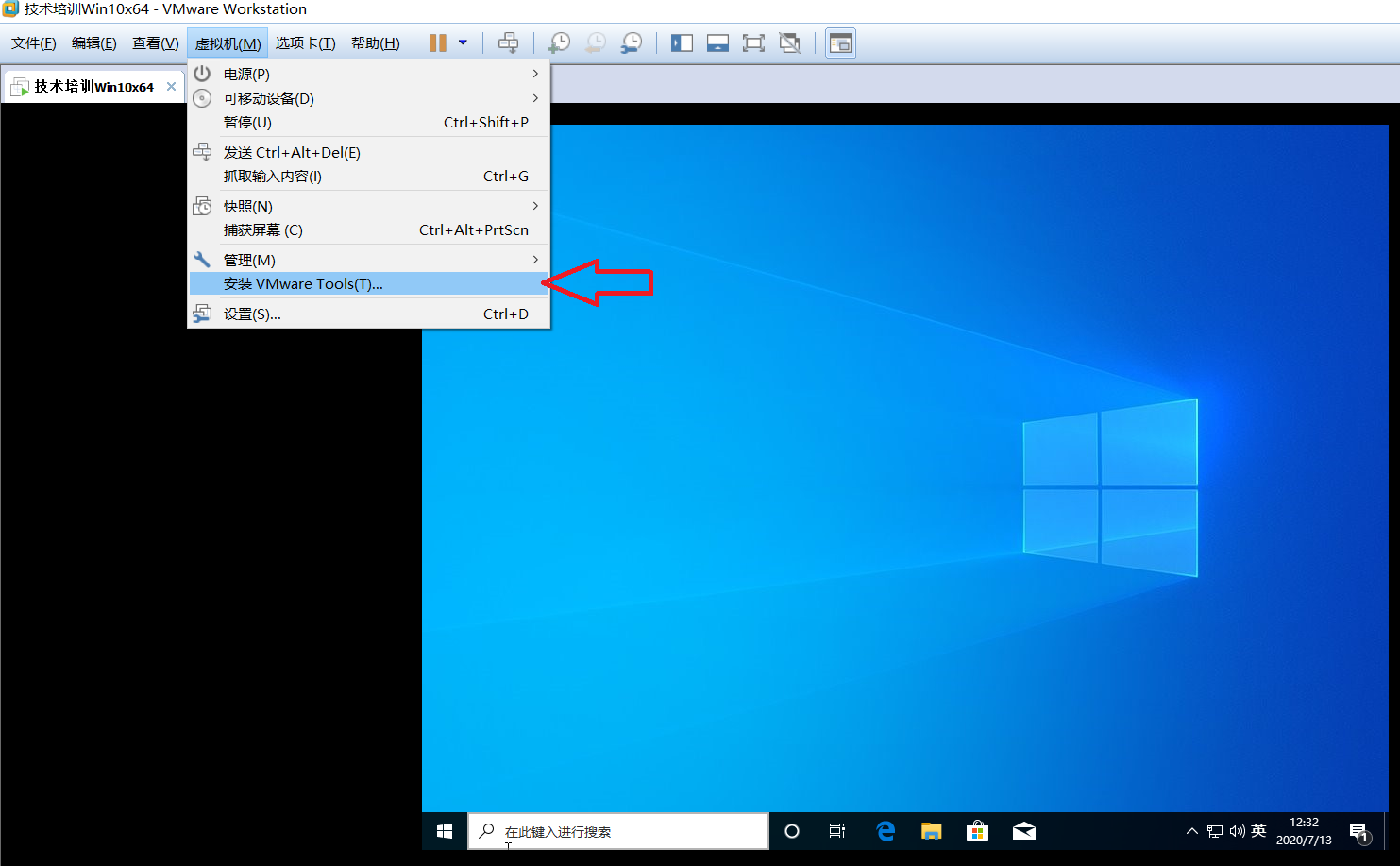1400x866 pixels.
Task: Click the settings icon beside 设置(S)...
Action: coord(202,314)
